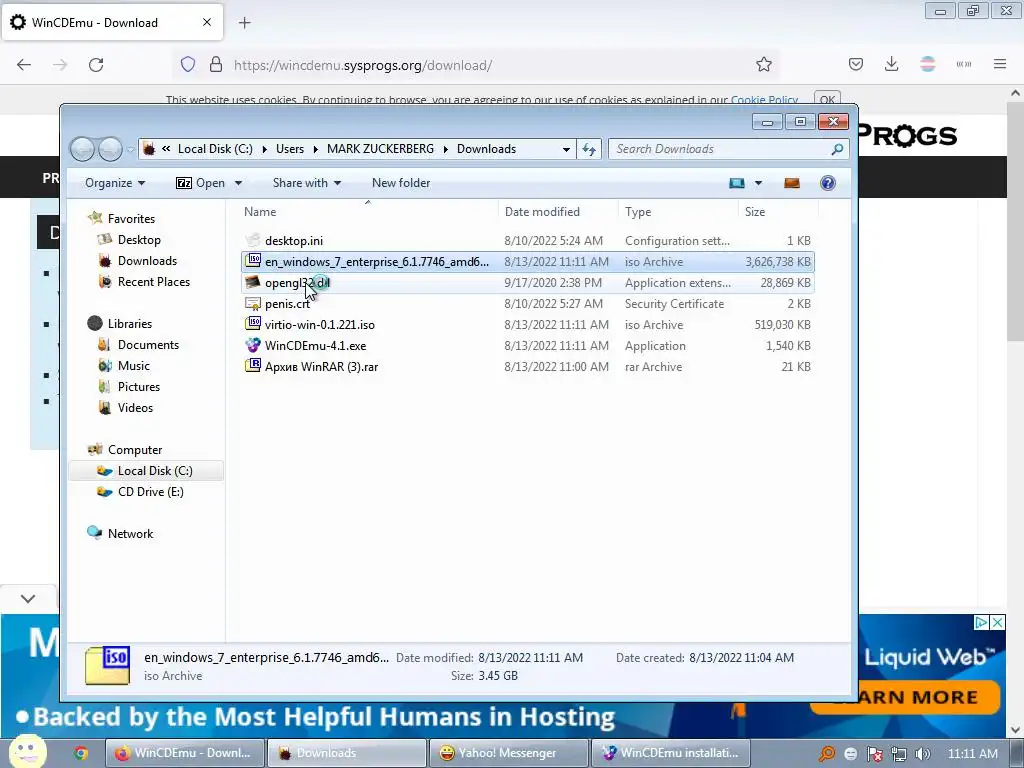Click the magnifier tray icon
This screenshot has width=1024, height=768.
click(x=827, y=754)
